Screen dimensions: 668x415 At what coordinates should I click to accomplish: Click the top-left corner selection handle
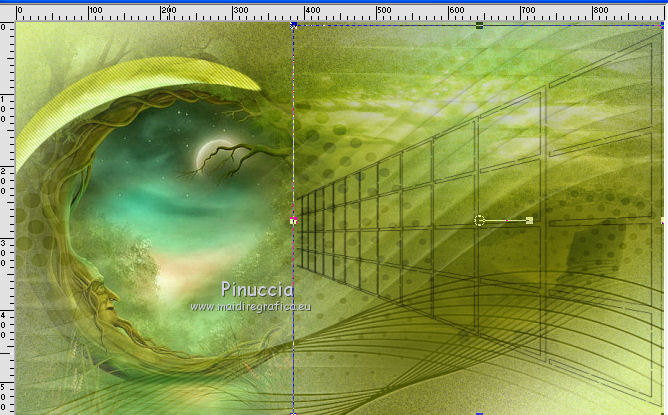click(294, 26)
